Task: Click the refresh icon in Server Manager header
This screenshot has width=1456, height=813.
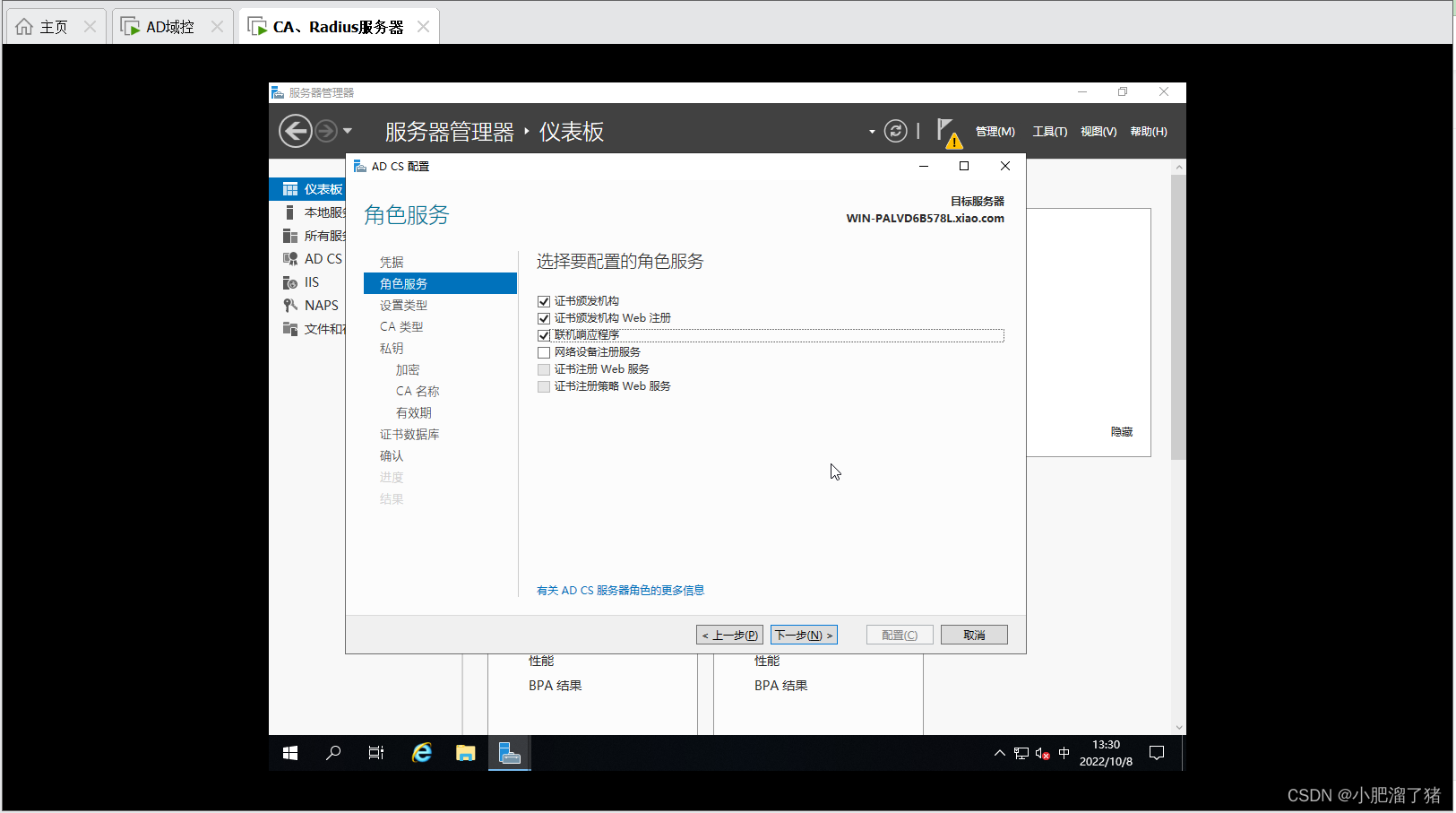Action: coord(895,131)
